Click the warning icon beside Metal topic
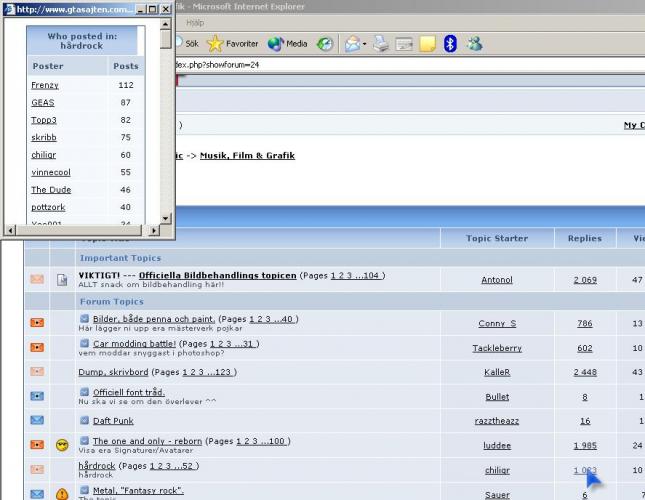645x500 pixels. (x=62, y=494)
